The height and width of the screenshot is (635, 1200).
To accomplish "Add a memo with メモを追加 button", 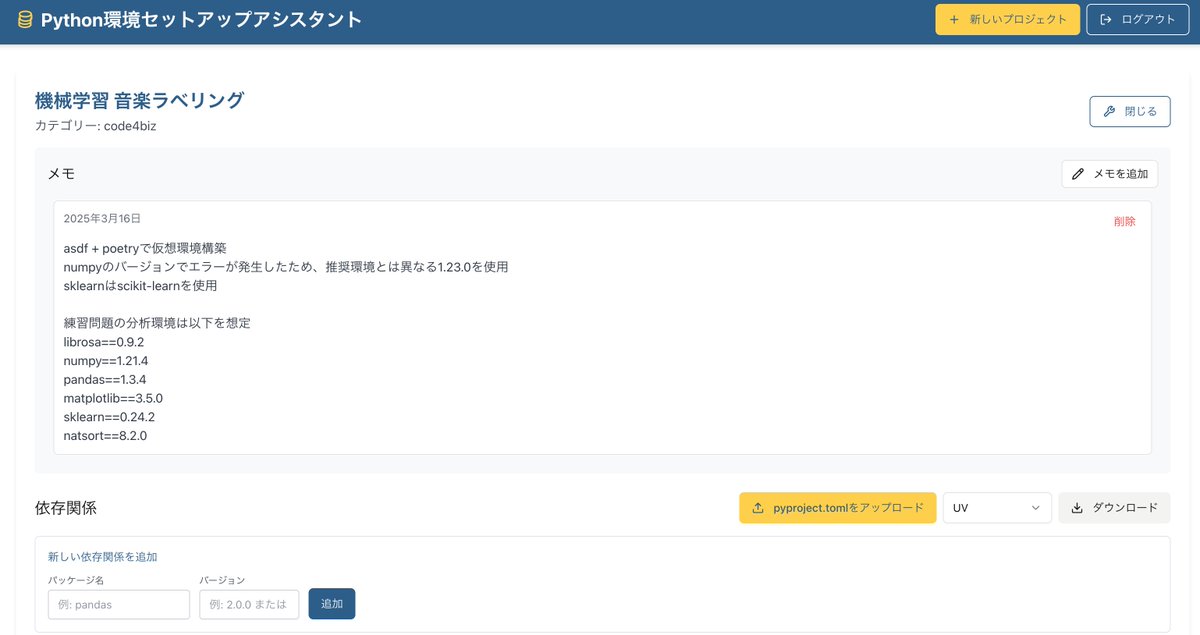I will click(x=1109, y=174).
